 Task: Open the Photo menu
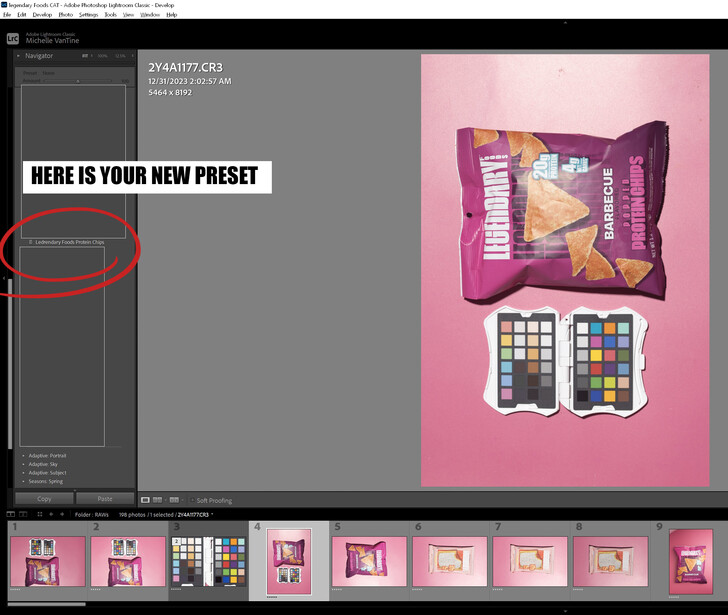65,15
